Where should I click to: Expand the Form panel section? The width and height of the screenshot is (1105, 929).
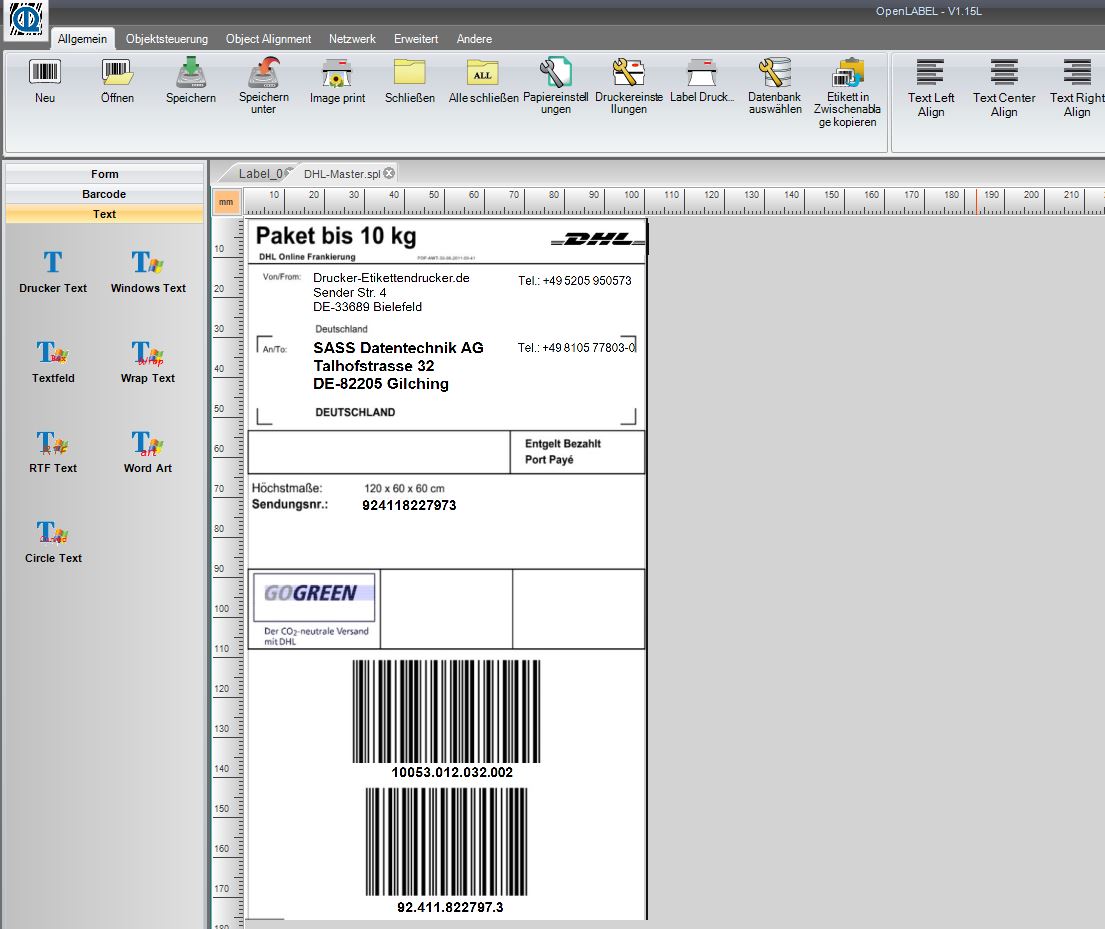pos(104,174)
